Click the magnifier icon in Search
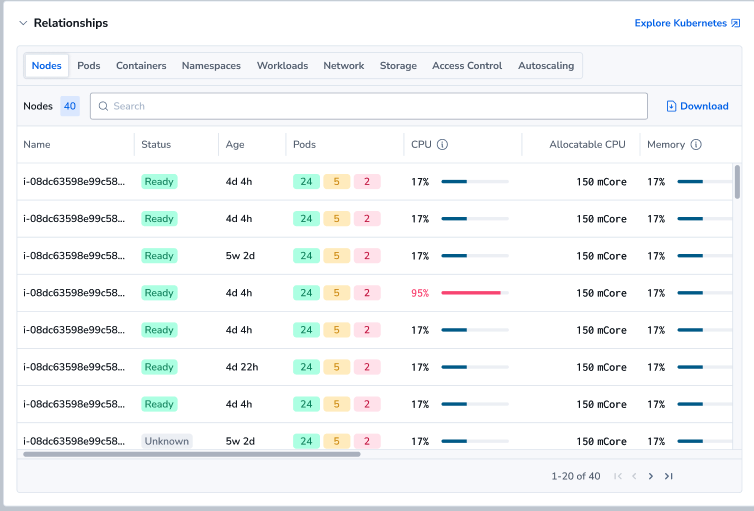754x511 pixels. point(103,106)
